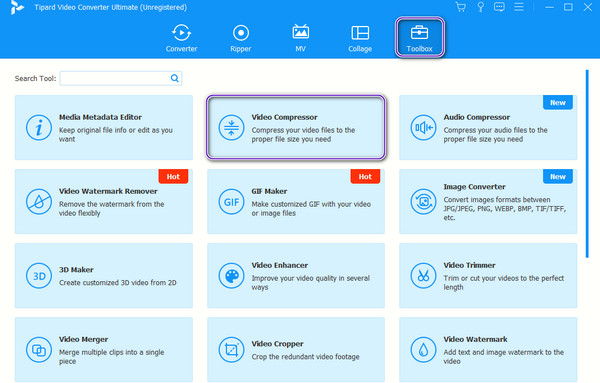Screen dimensions: 600x383
Task: Open Video Merger title text
Action: point(83,339)
